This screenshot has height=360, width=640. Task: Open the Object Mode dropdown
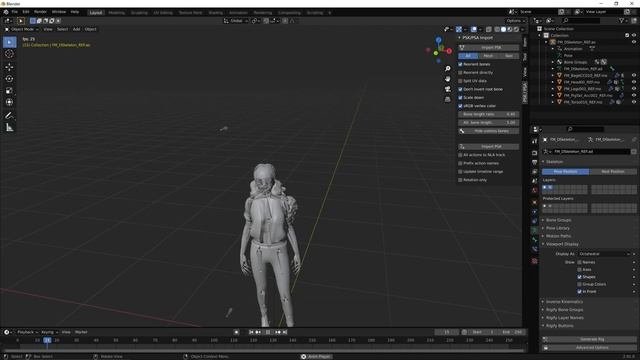pyautogui.click(x=22, y=29)
